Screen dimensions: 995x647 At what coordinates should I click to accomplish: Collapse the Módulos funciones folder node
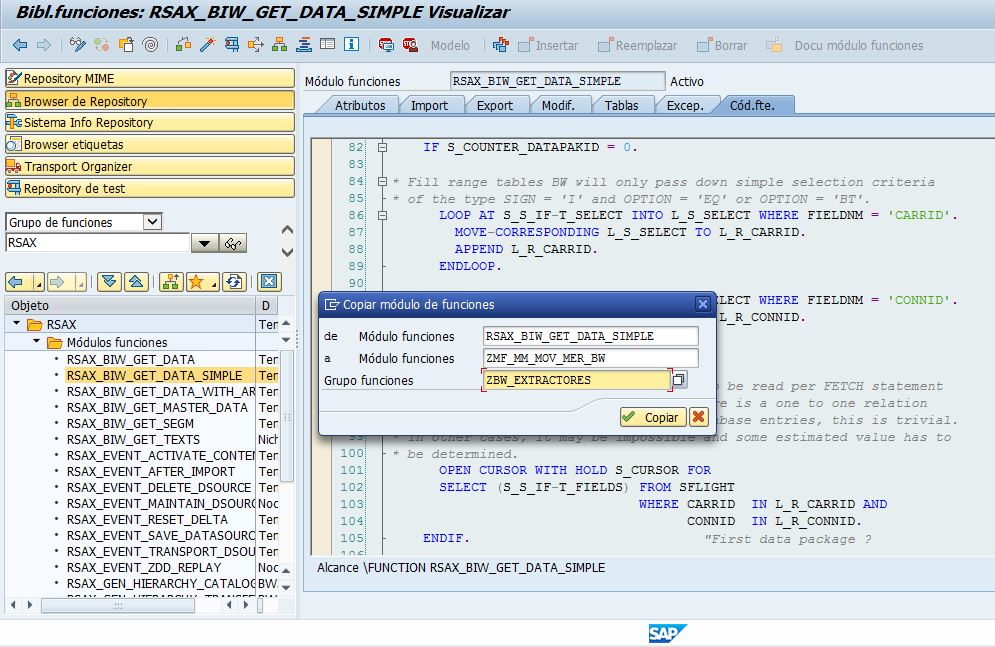tap(36, 341)
